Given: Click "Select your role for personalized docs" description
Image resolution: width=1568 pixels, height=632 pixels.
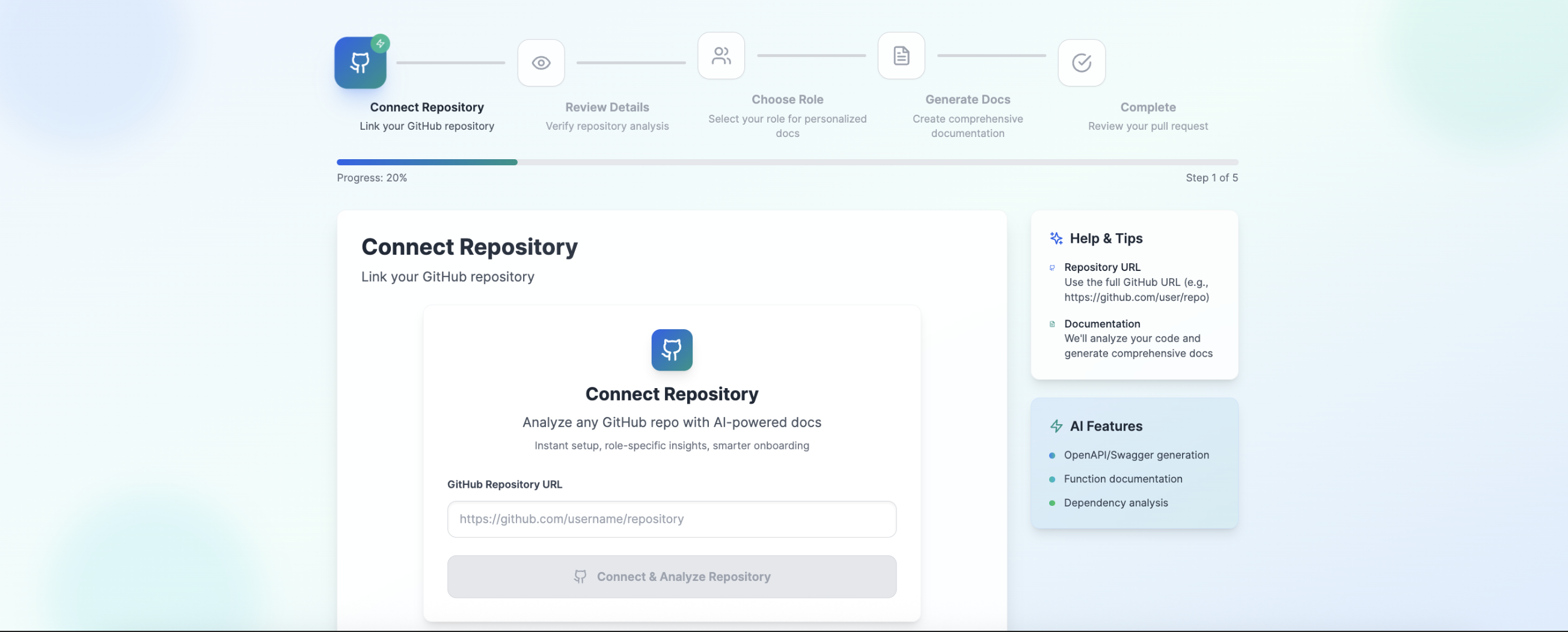Looking at the screenshot, I should pyautogui.click(x=787, y=126).
